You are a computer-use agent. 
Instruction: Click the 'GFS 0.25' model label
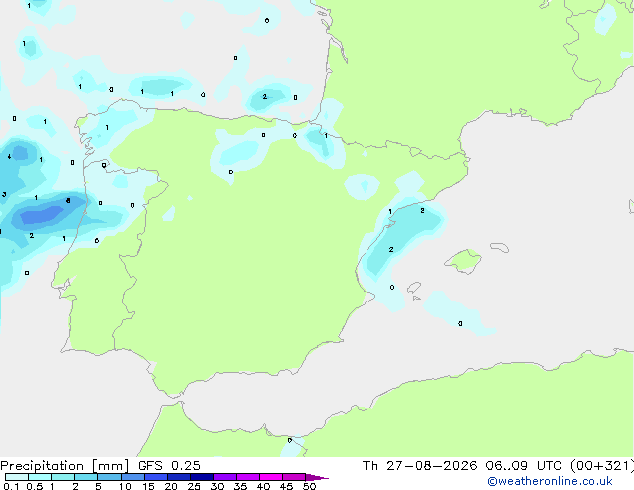(169, 466)
